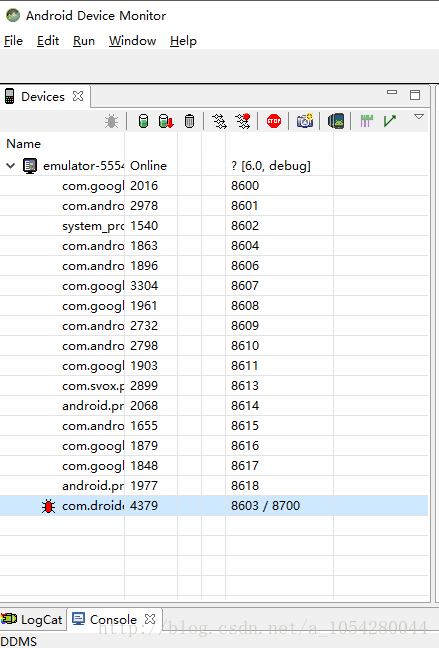Screen dimensions: 439x648
Task: Select the com.android process with PID 2732
Action: (x=214, y=326)
